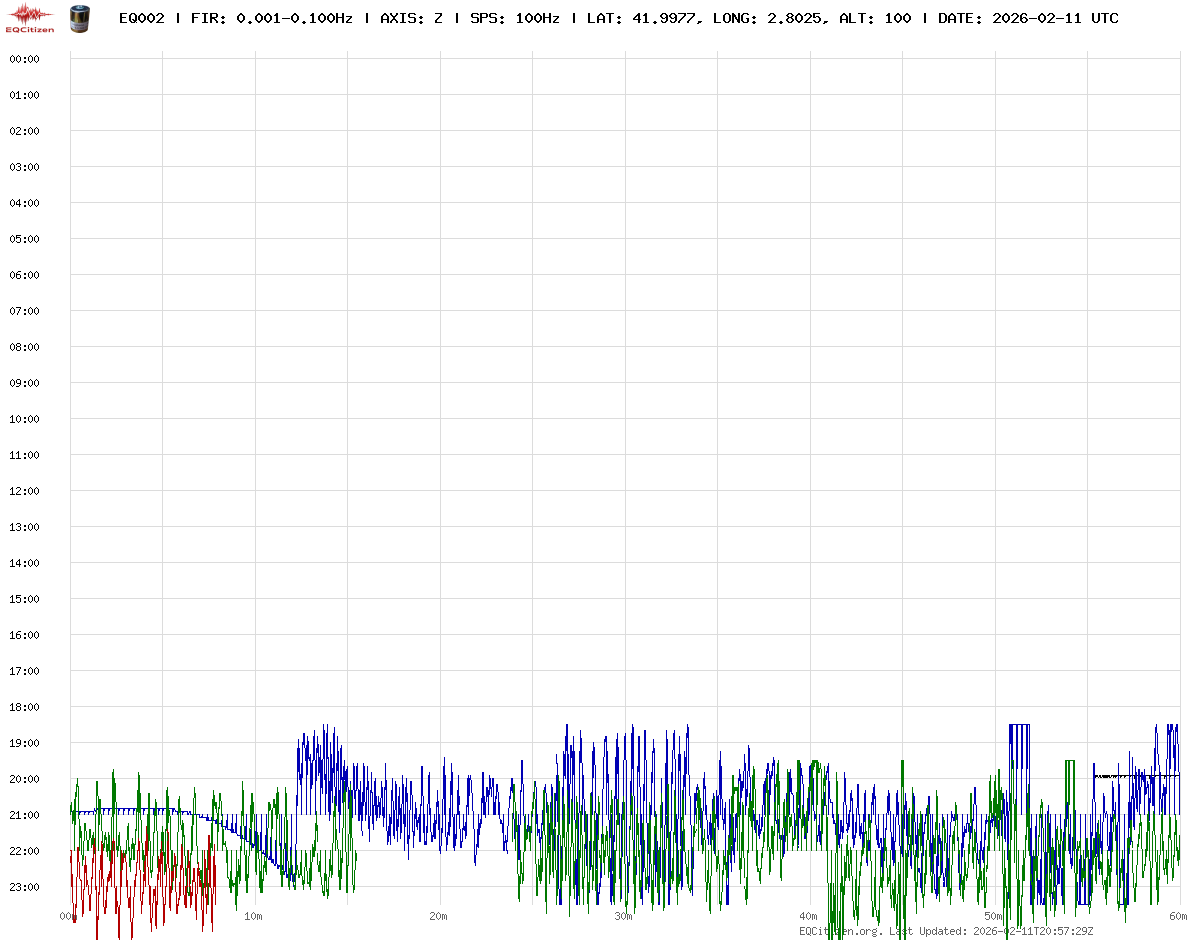Click the red seismic trace at bottom left

(120, 880)
